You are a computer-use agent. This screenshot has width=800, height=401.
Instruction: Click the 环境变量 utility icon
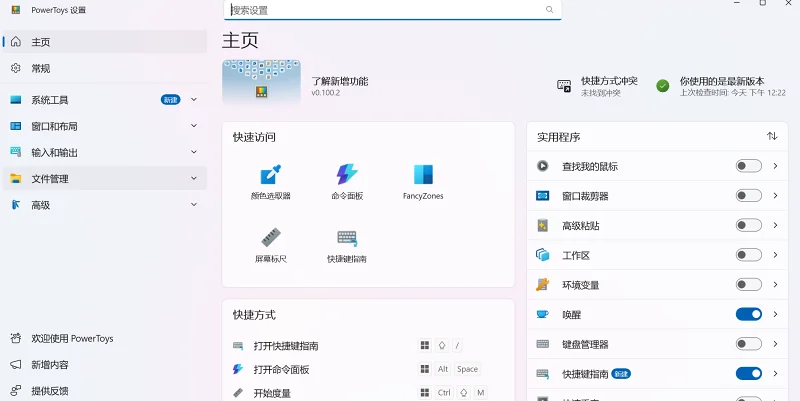[542, 284]
